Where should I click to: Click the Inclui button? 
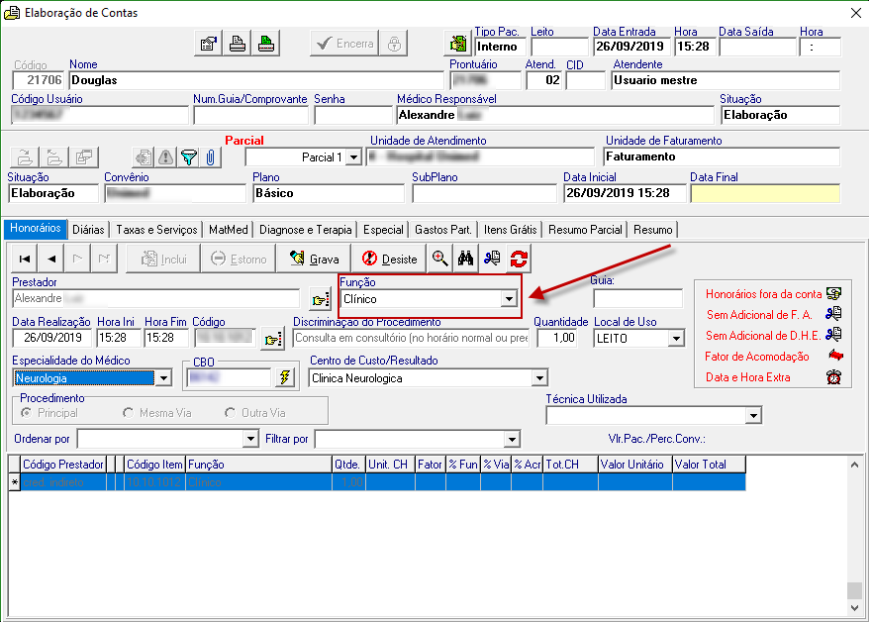[164, 258]
